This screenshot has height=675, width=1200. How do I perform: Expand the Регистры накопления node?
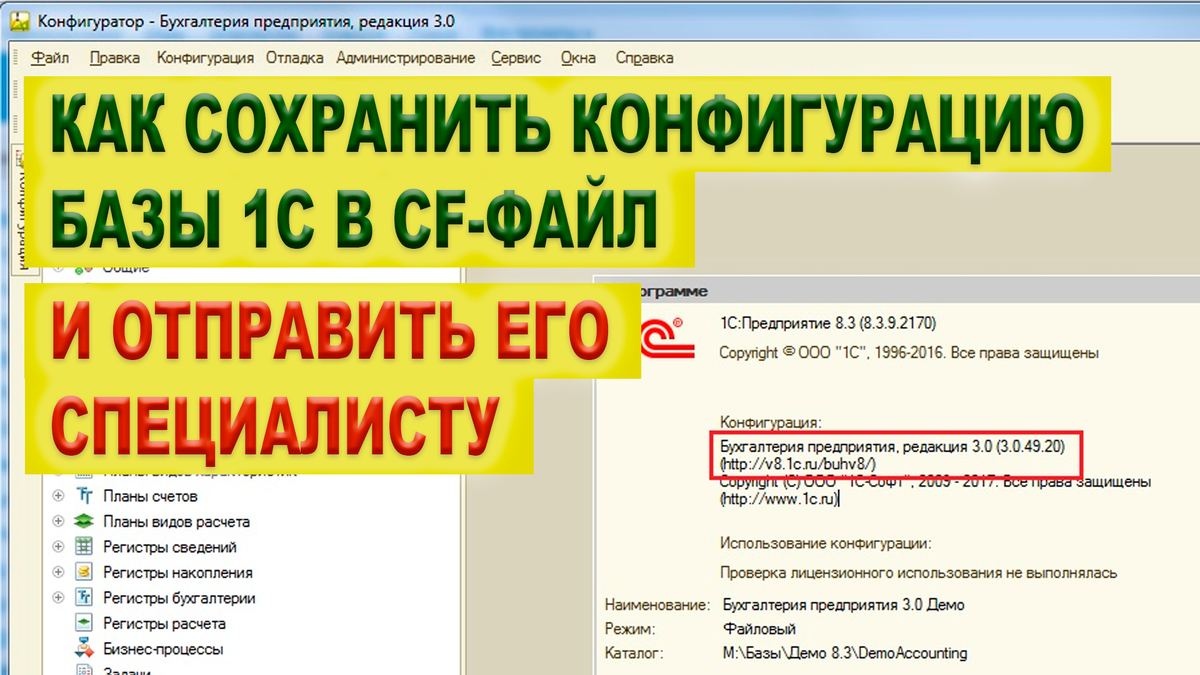tap(58, 573)
